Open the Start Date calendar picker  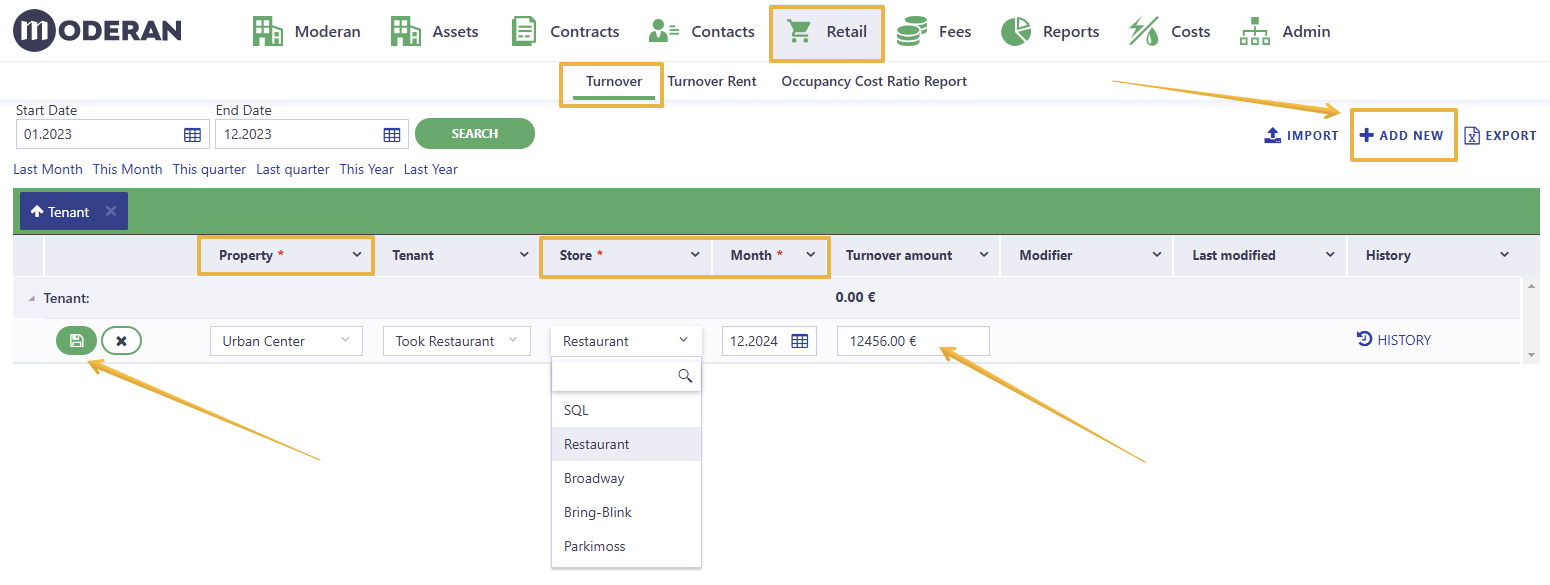[192, 134]
